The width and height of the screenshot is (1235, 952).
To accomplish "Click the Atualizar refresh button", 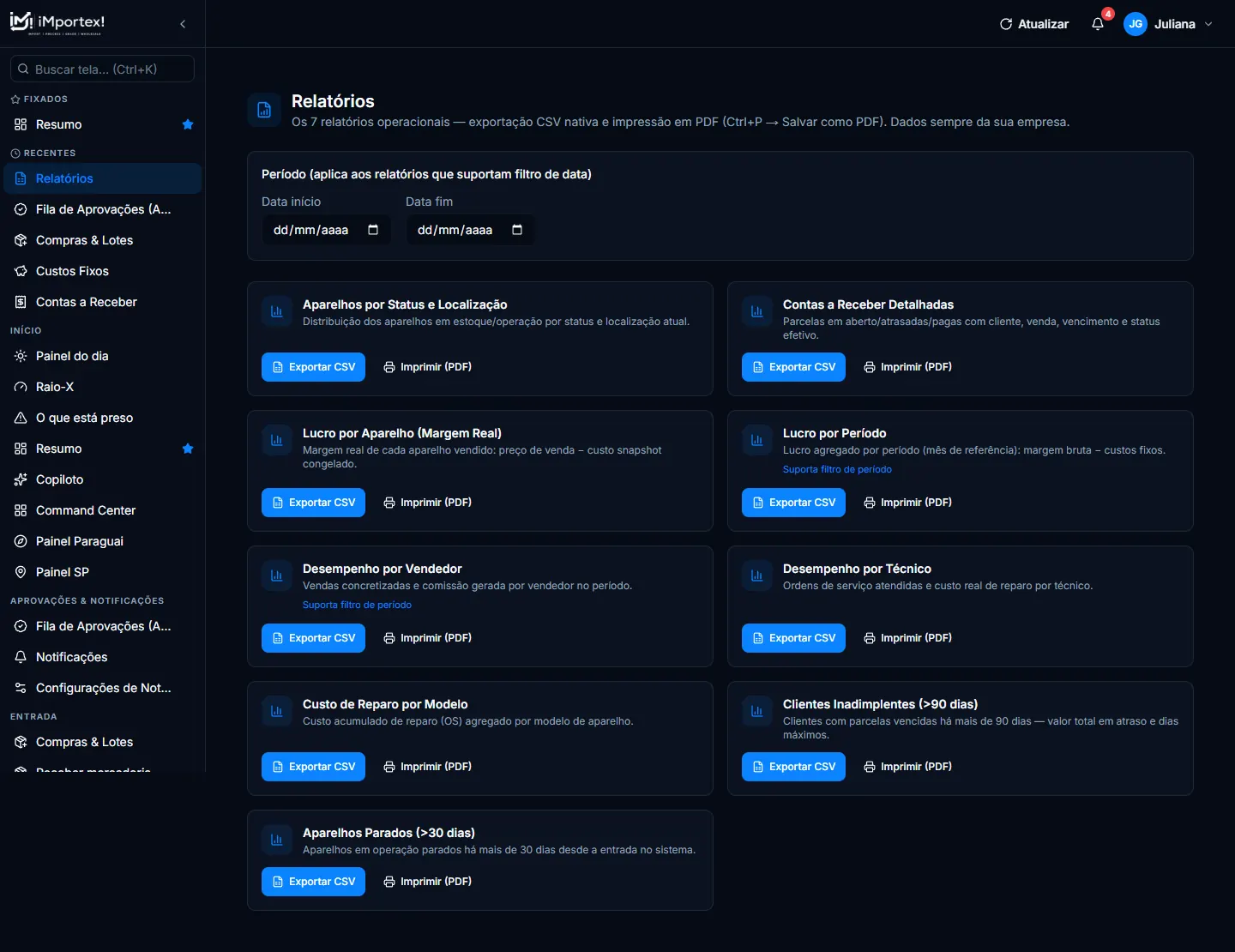I will 1034,24.
